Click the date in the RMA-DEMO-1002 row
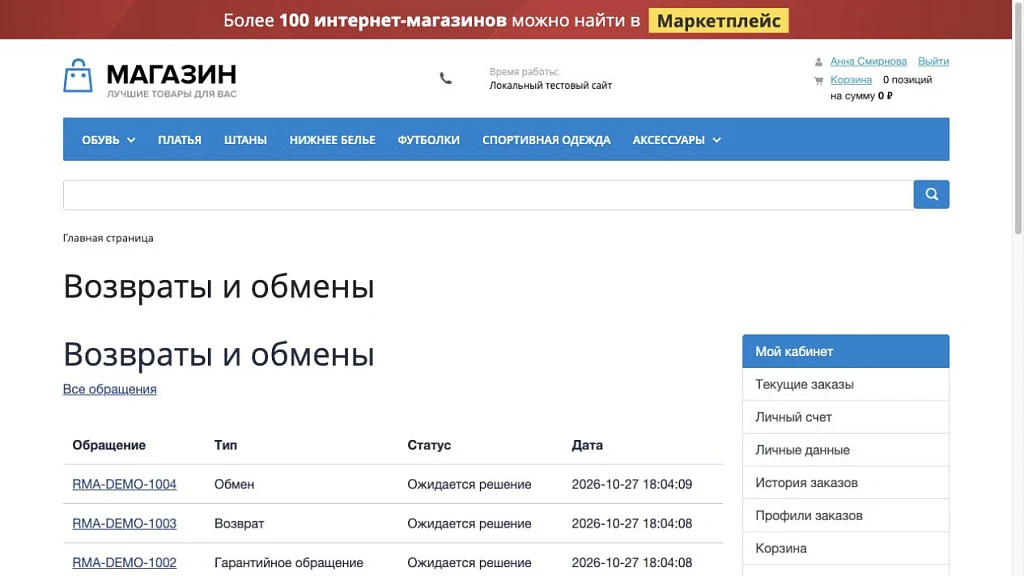The height and width of the screenshot is (576, 1024). coord(632,563)
